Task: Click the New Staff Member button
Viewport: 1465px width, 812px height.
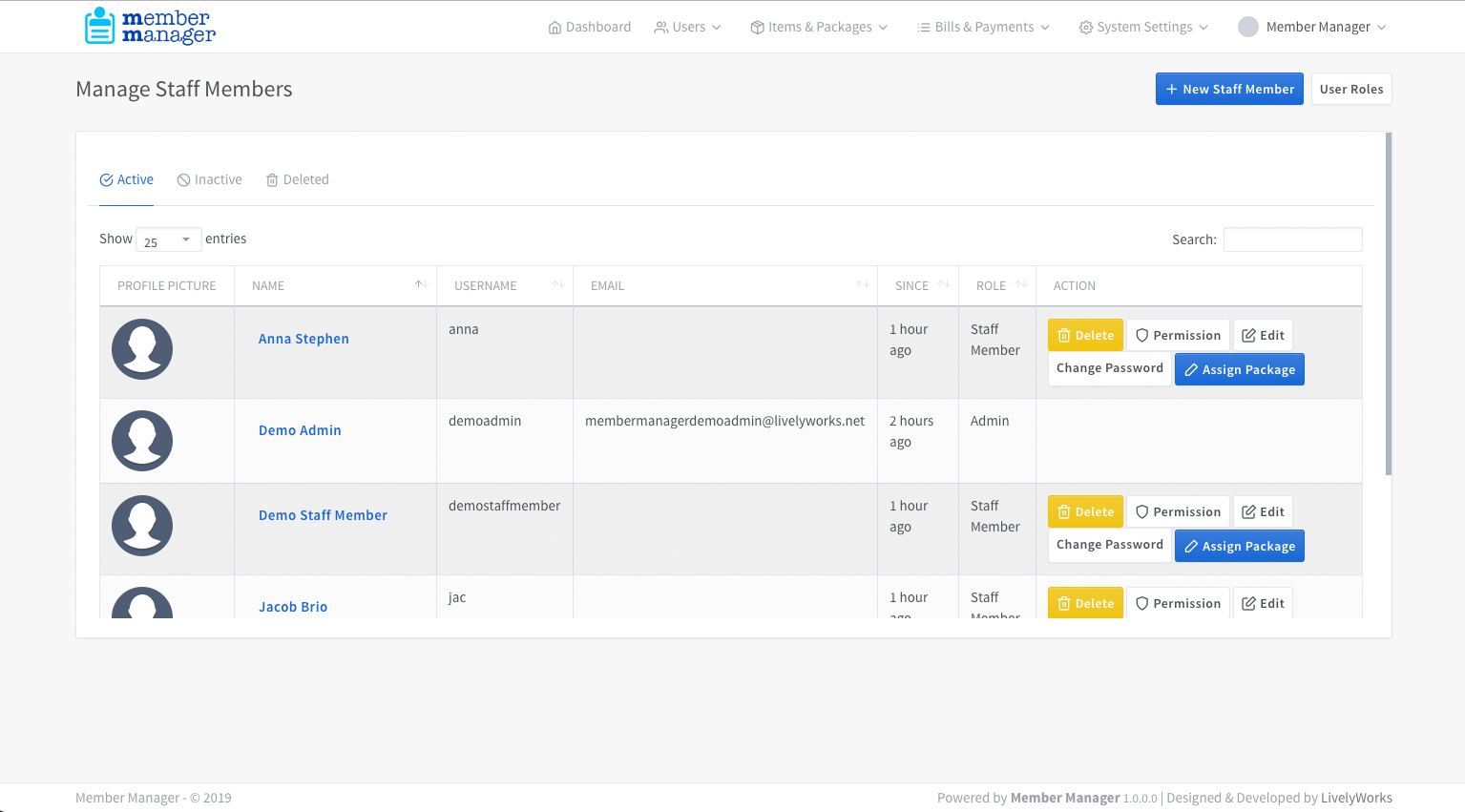Action: pos(1229,89)
